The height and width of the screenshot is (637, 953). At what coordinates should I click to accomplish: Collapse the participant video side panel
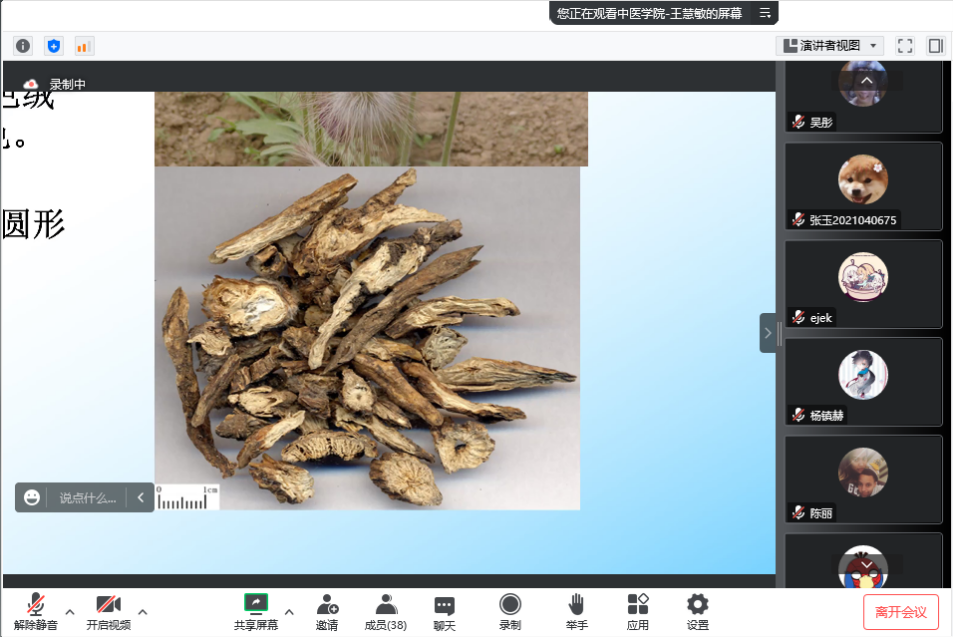(x=767, y=333)
